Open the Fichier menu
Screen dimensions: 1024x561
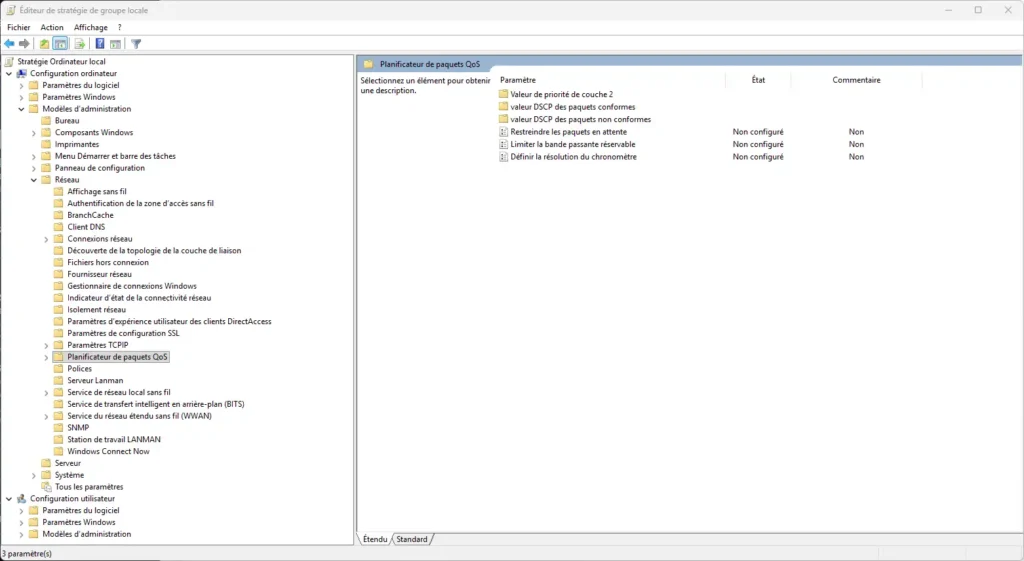pos(18,27)
